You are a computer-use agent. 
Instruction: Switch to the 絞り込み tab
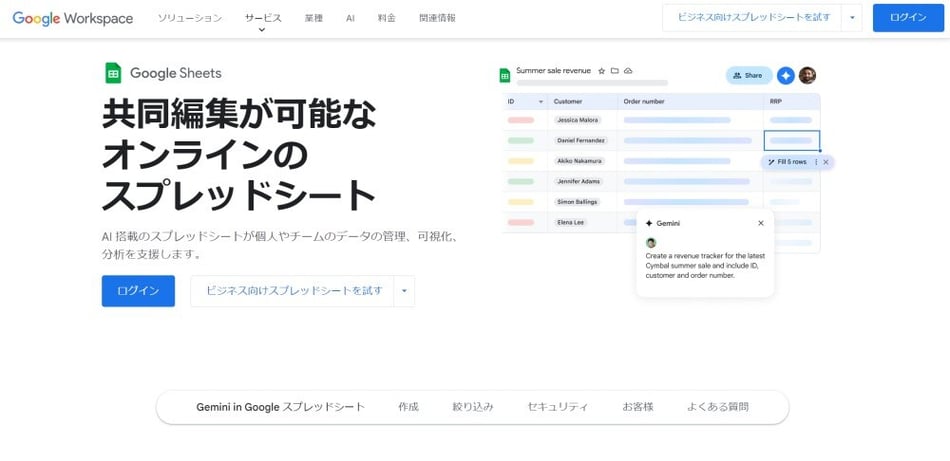coord(473,407)
